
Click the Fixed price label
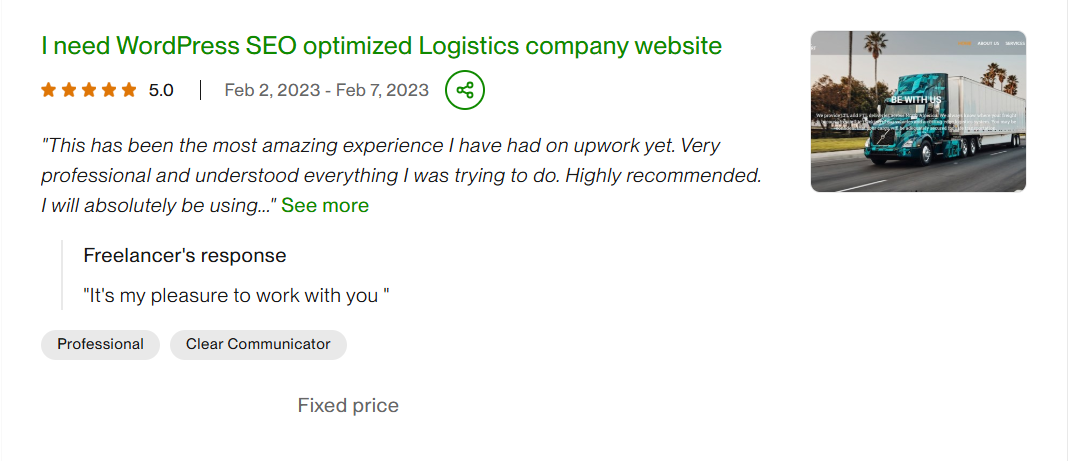348,405
